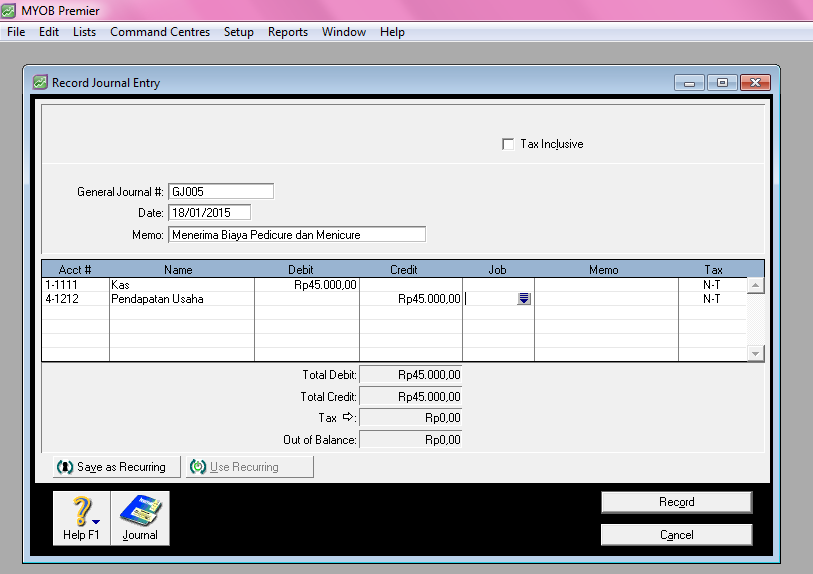Click the Total Credit value field
The height and width of the screenshot is (574, 813).
411,397
